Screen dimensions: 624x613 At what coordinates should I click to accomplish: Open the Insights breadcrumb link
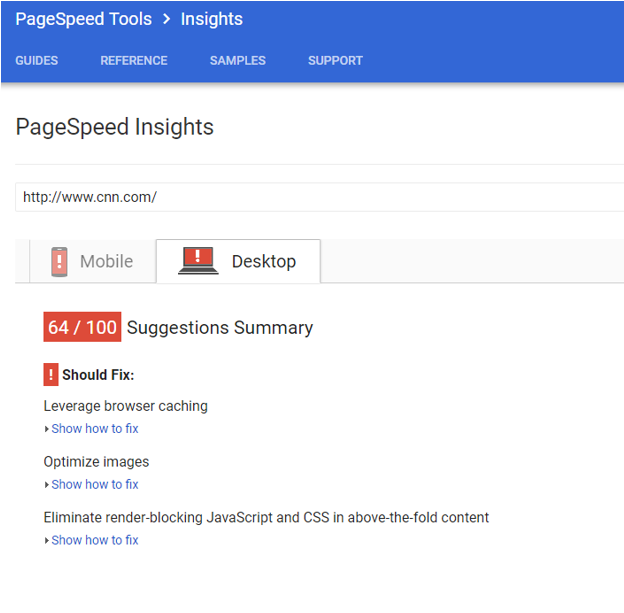(x=212, y=19)
